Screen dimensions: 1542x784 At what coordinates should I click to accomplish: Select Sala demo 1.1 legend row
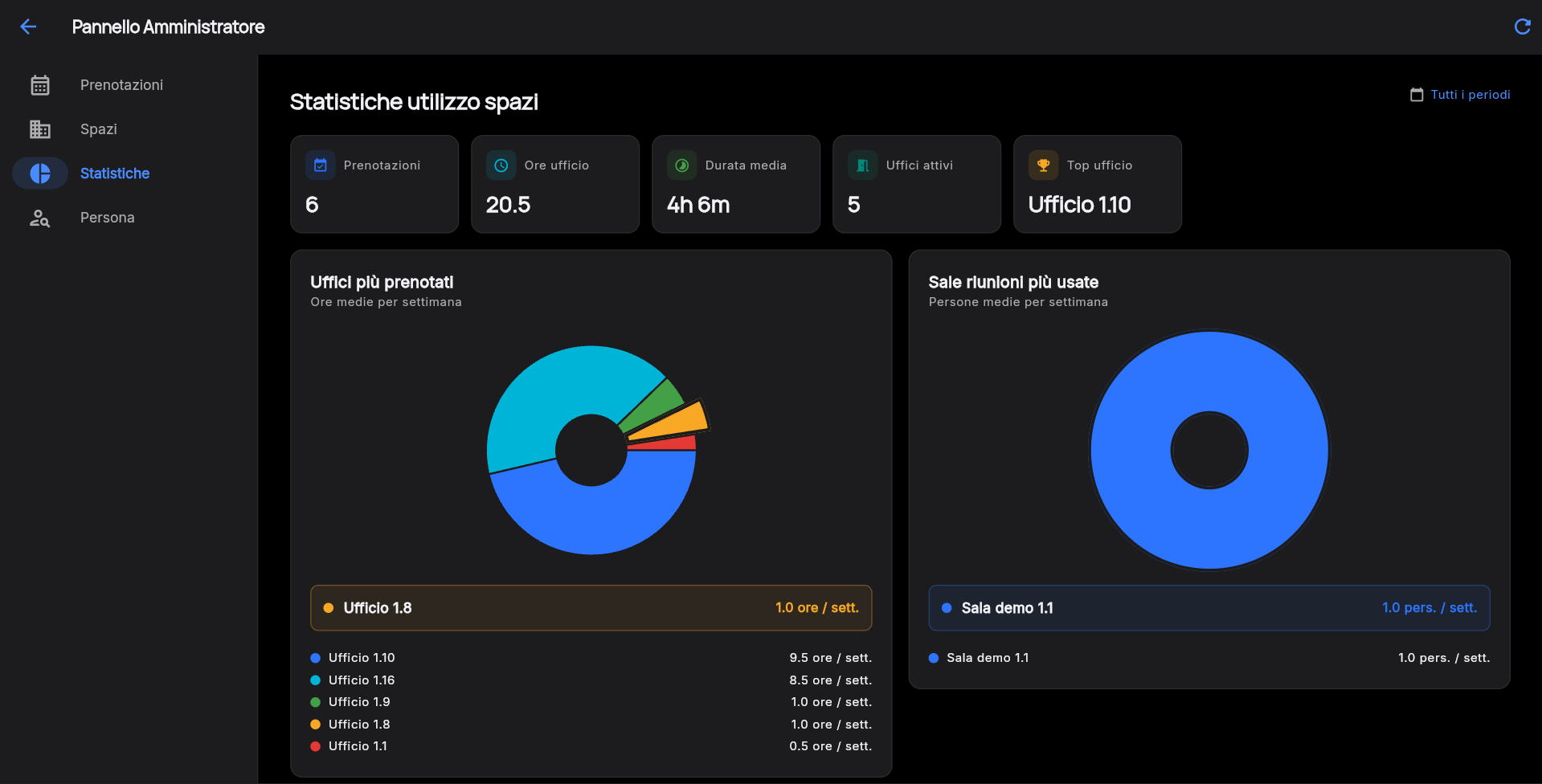(x=1209, y=658)
